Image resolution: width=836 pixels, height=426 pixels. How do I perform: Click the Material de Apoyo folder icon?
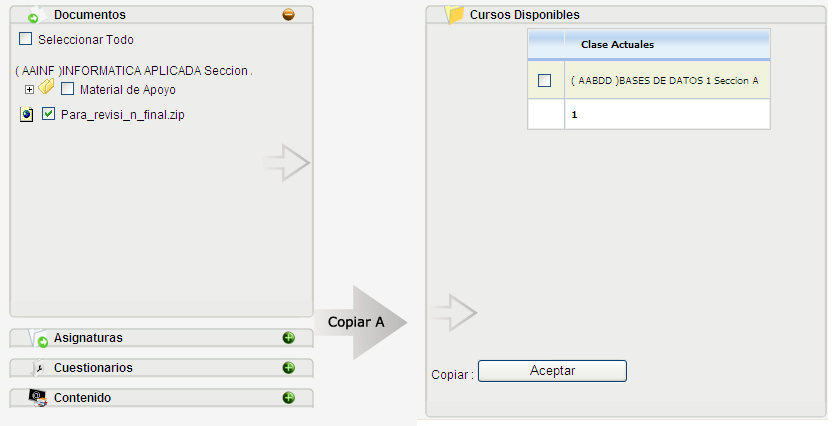(46, 88)
